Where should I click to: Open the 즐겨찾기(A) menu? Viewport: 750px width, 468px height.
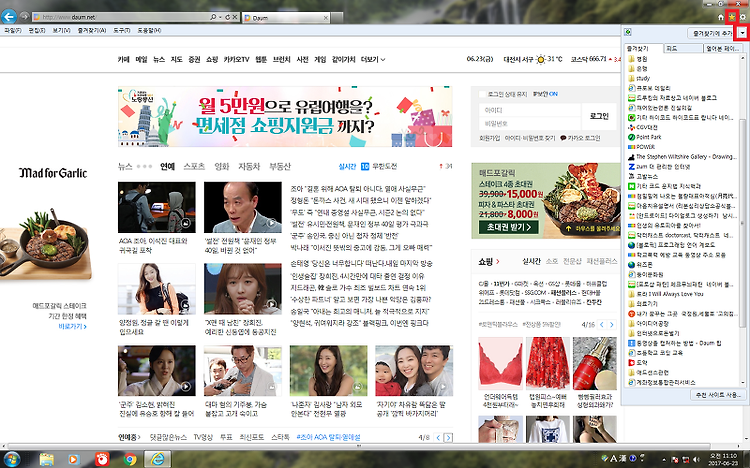(x=92, y=30)
